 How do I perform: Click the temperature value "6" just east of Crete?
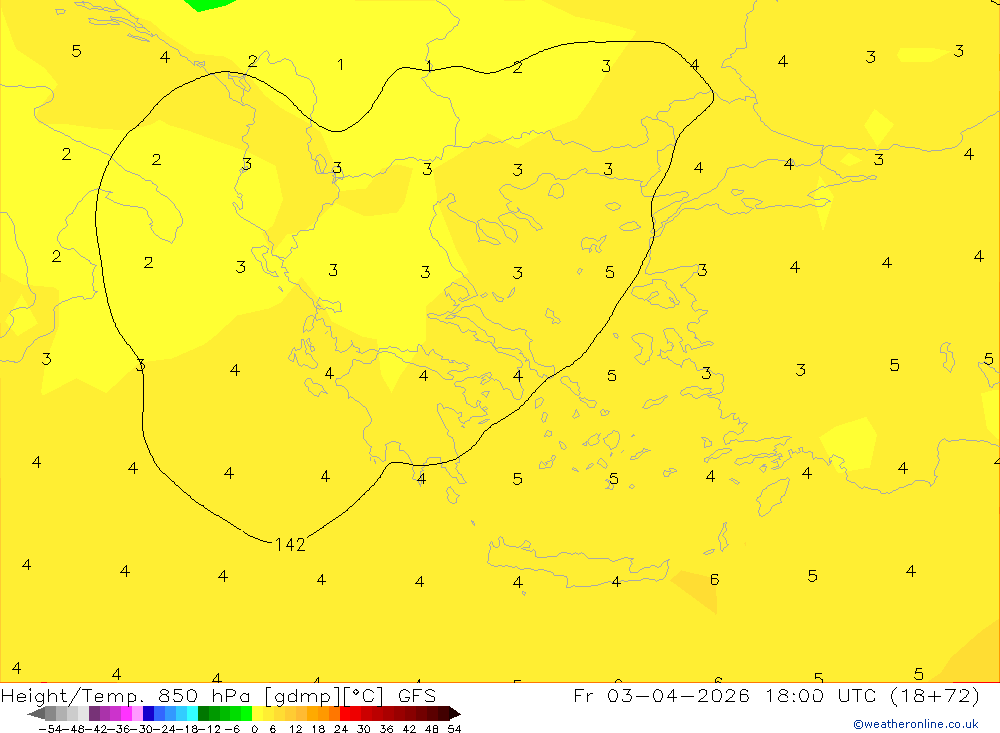coord(714,579)
